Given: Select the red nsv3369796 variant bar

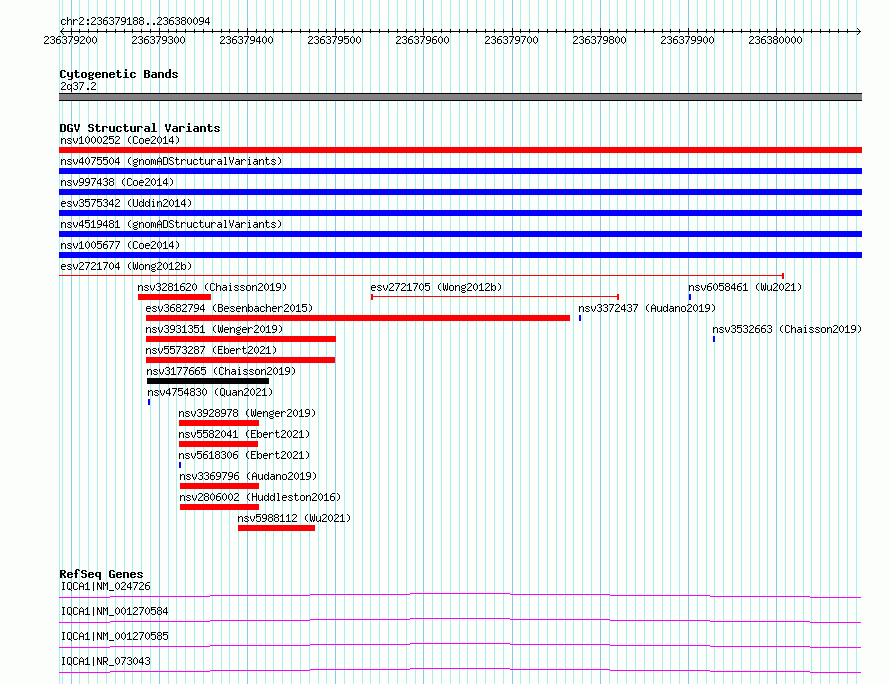Looking at the screenshot, I should coord(219,486).
